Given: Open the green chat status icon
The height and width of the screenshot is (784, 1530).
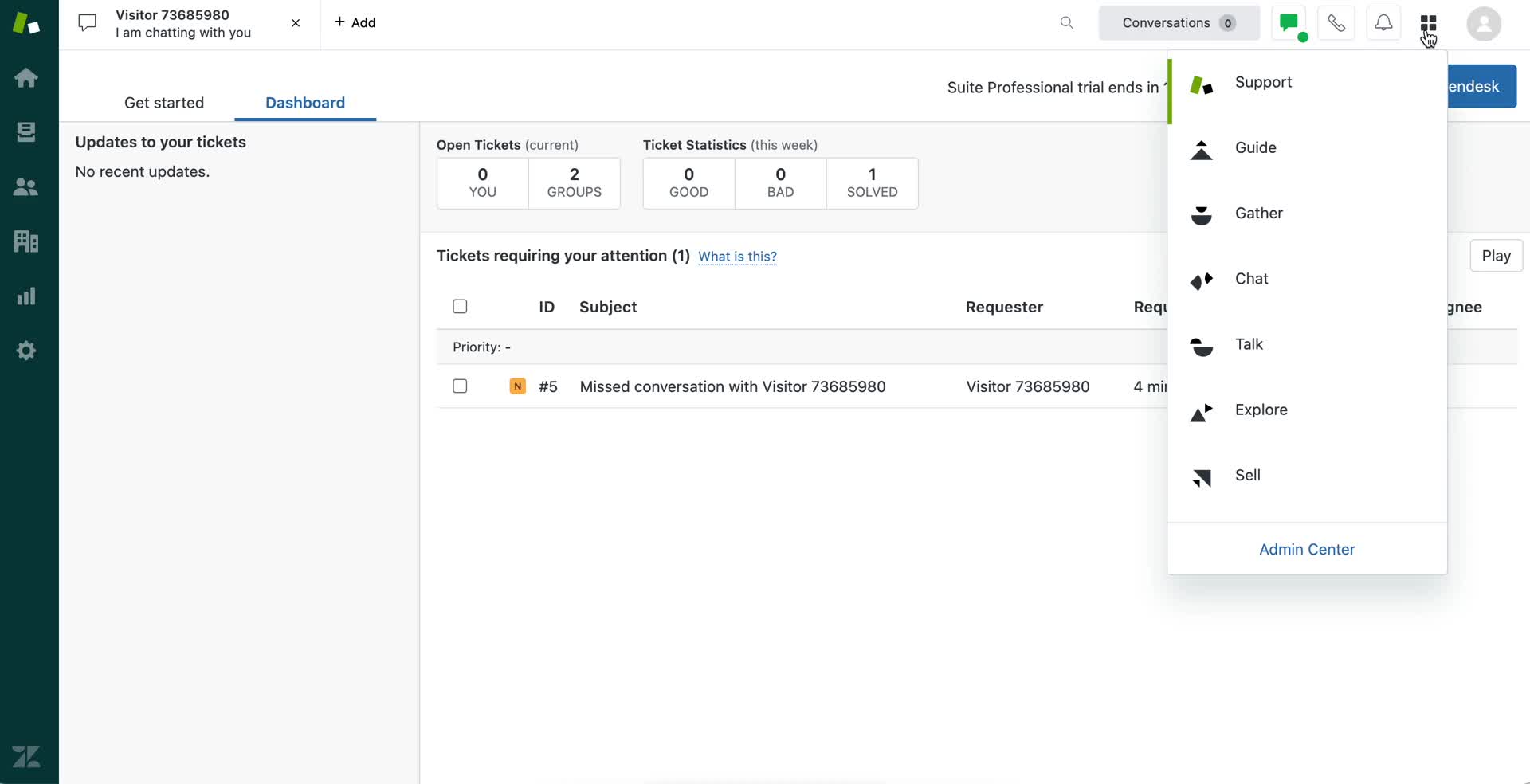Looking at the screenshot, I should click(1289, 23).
